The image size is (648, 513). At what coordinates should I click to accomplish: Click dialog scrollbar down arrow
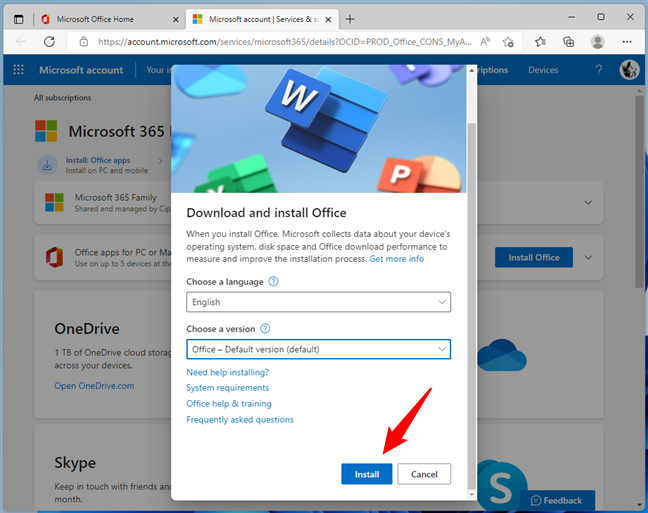pyautogui.click(x=472, y=494)
